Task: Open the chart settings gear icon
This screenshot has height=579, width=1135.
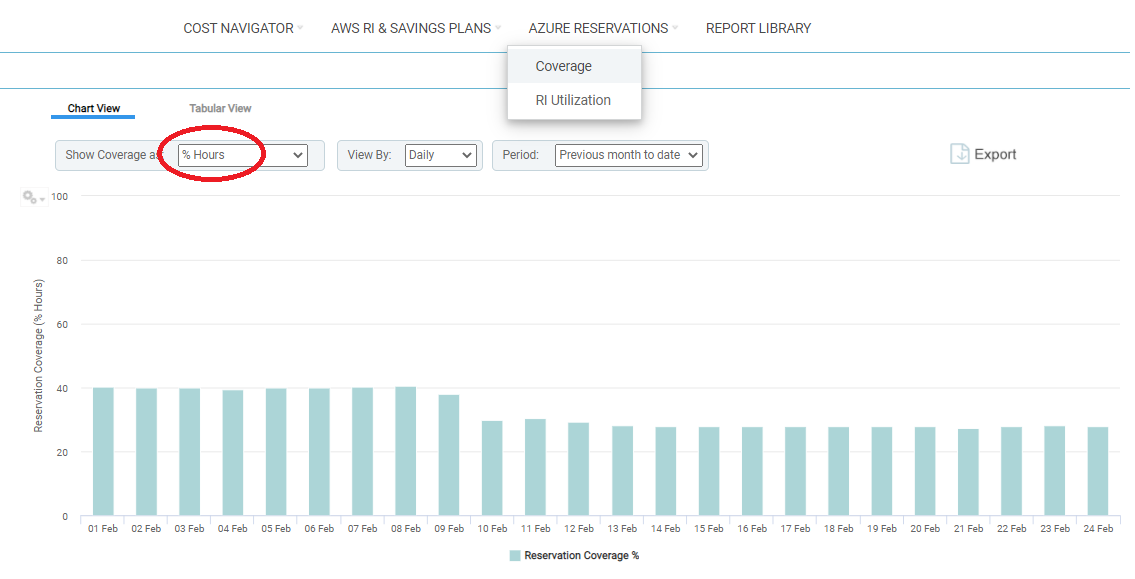Action: tap(27, 196)
